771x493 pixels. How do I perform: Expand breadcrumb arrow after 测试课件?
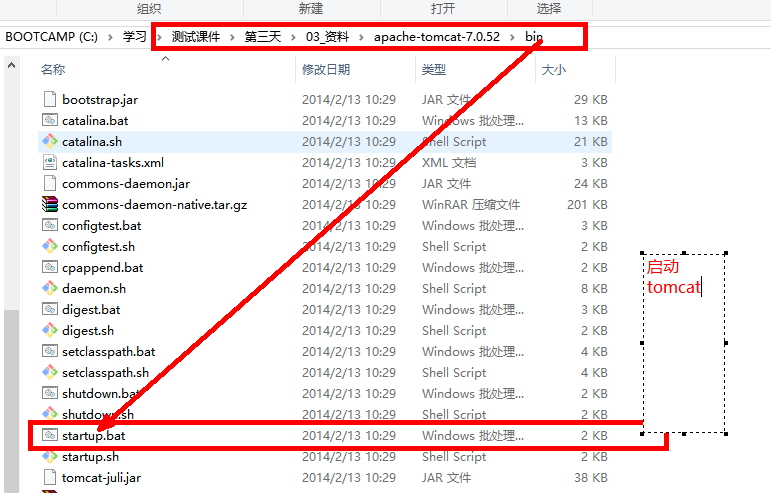click(x=232, y=37)
